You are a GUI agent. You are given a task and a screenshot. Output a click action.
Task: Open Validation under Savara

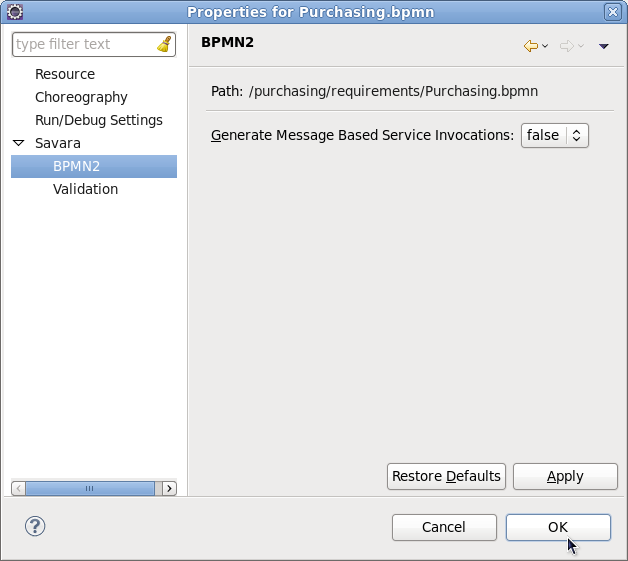point(85,189)
